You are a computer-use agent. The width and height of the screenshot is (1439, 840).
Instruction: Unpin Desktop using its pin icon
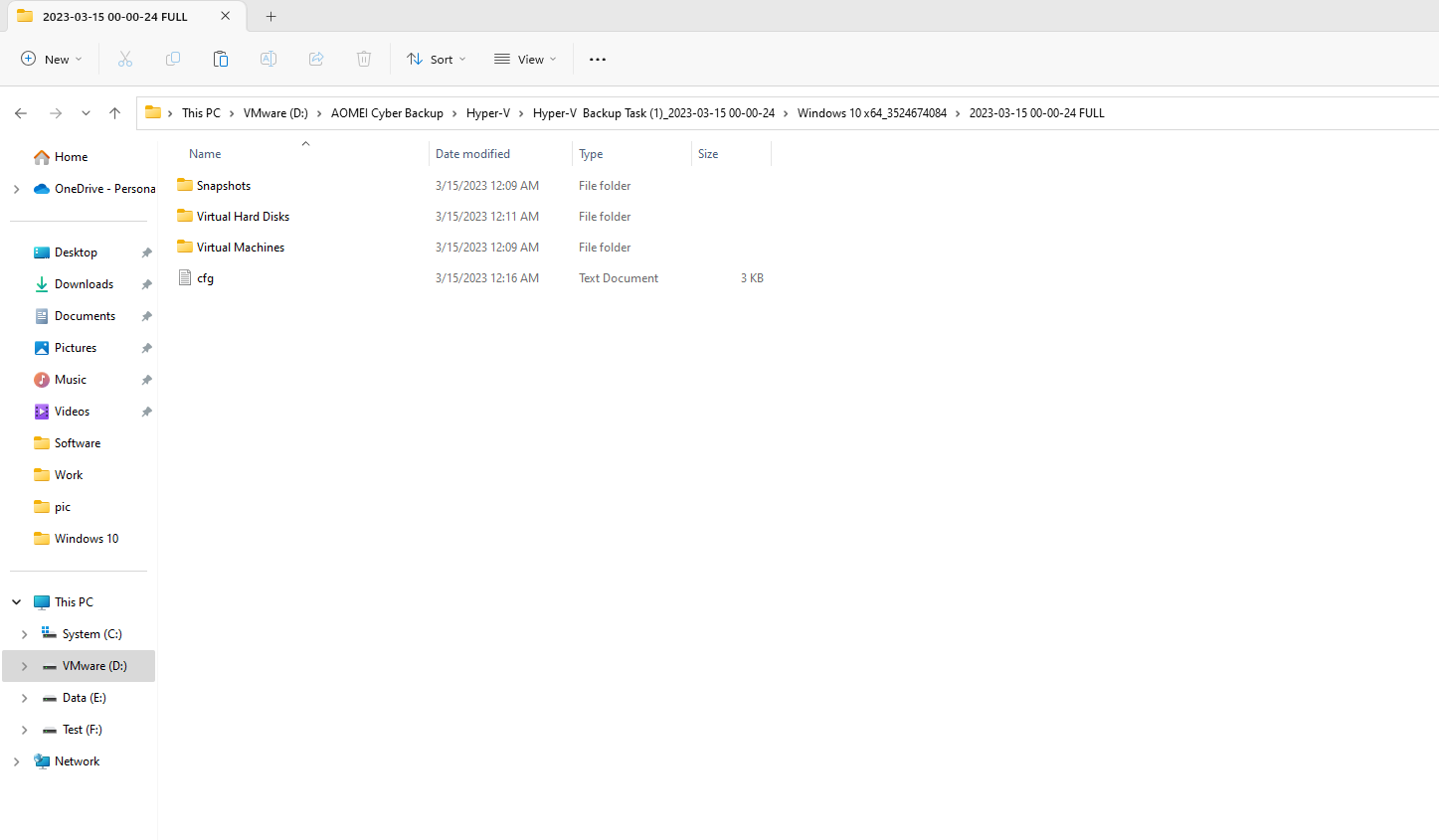(x=146, y=252)
